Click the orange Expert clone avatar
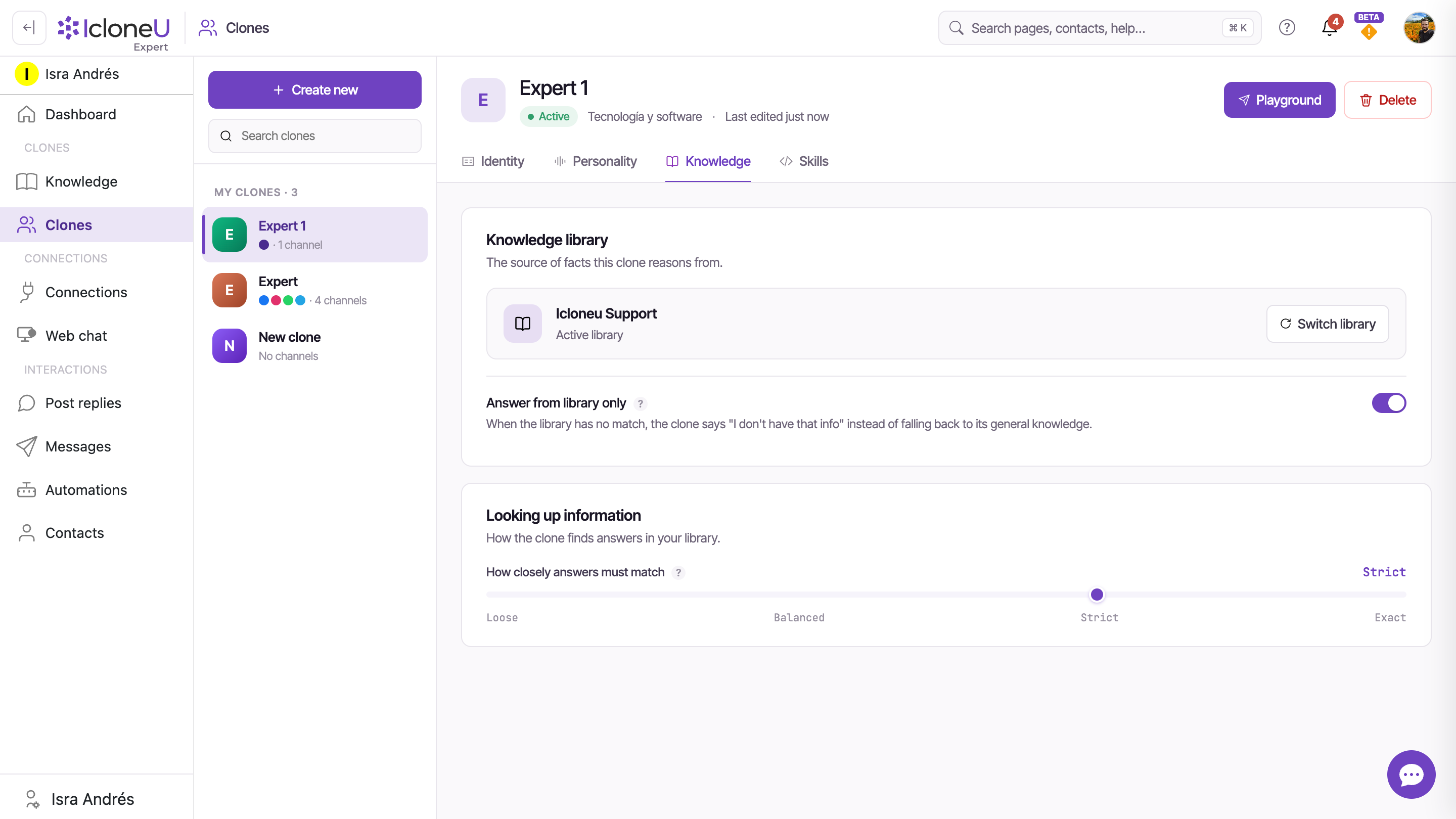The image size is (1456, 819). (230, 290)
